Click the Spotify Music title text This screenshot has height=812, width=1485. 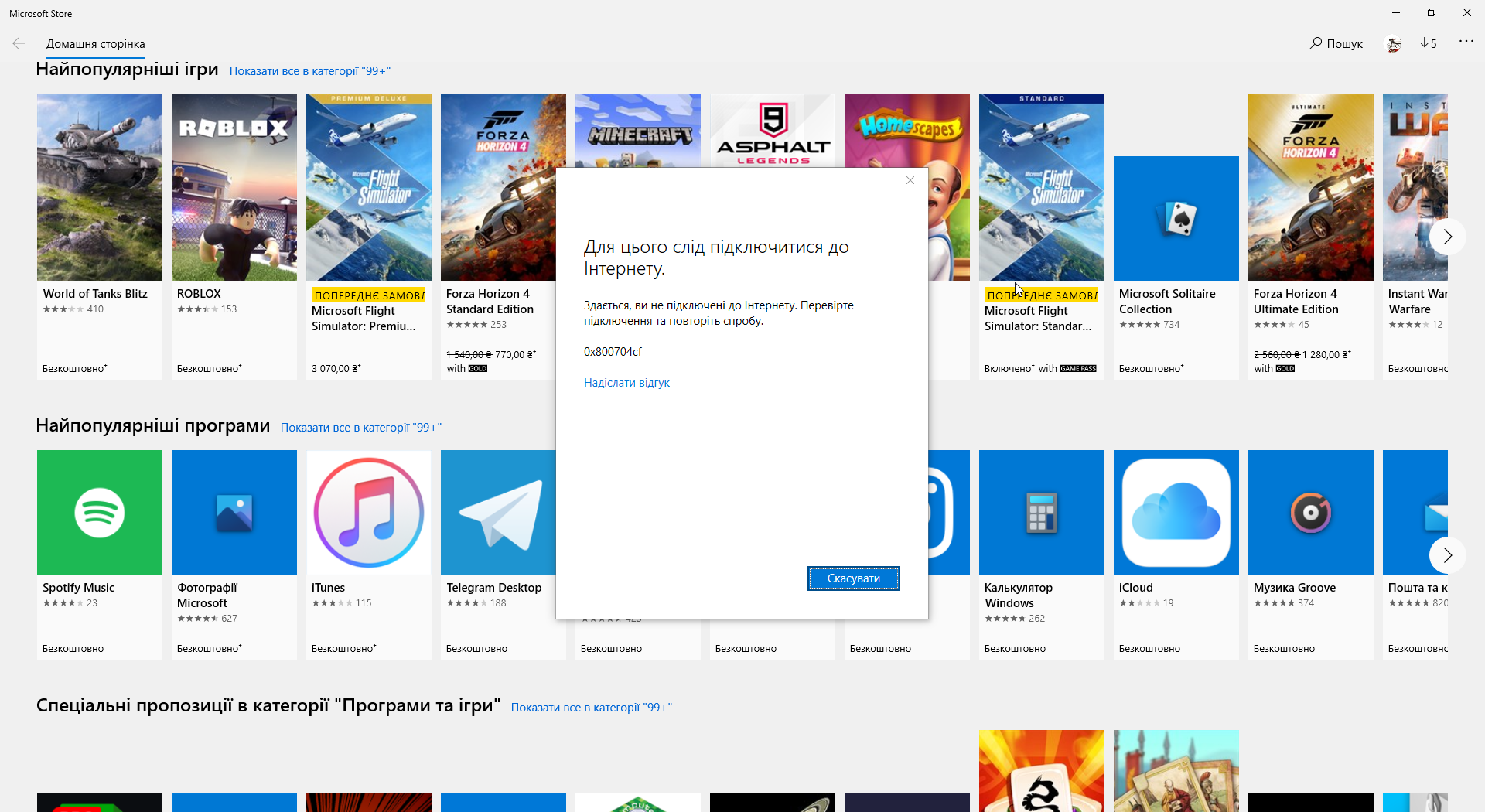pyautogui.click(x=78, y=588)
